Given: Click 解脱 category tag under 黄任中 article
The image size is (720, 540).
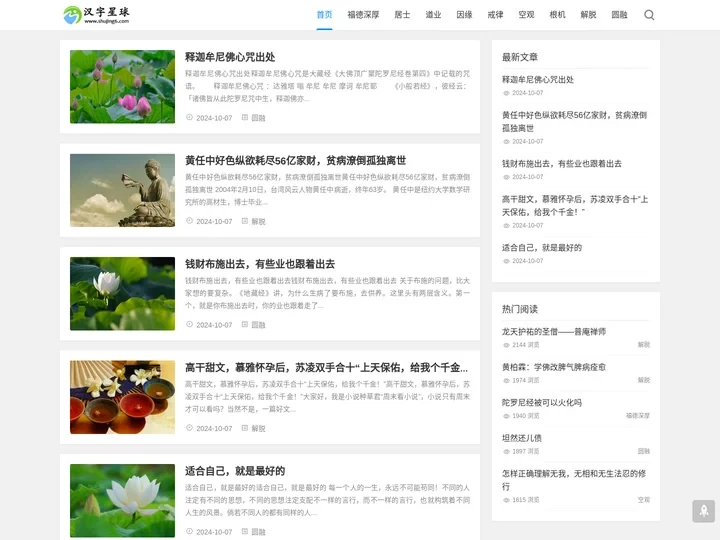Looking at the screenshot, I should (259, 221).
